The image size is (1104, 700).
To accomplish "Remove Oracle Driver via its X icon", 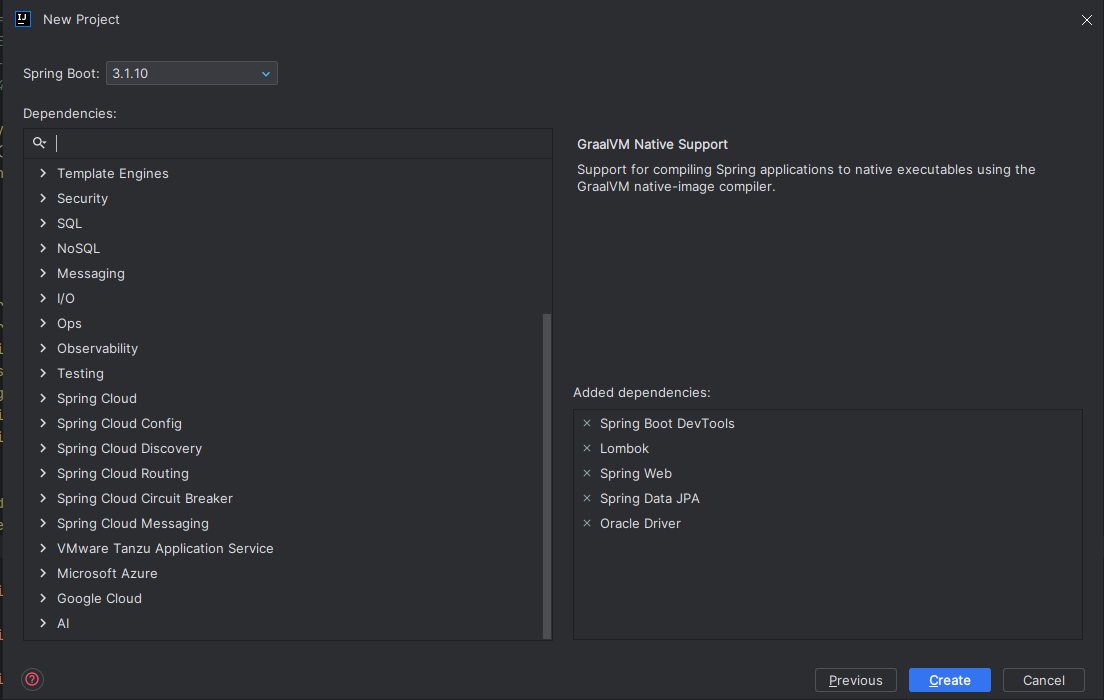I will coord(587,523).
